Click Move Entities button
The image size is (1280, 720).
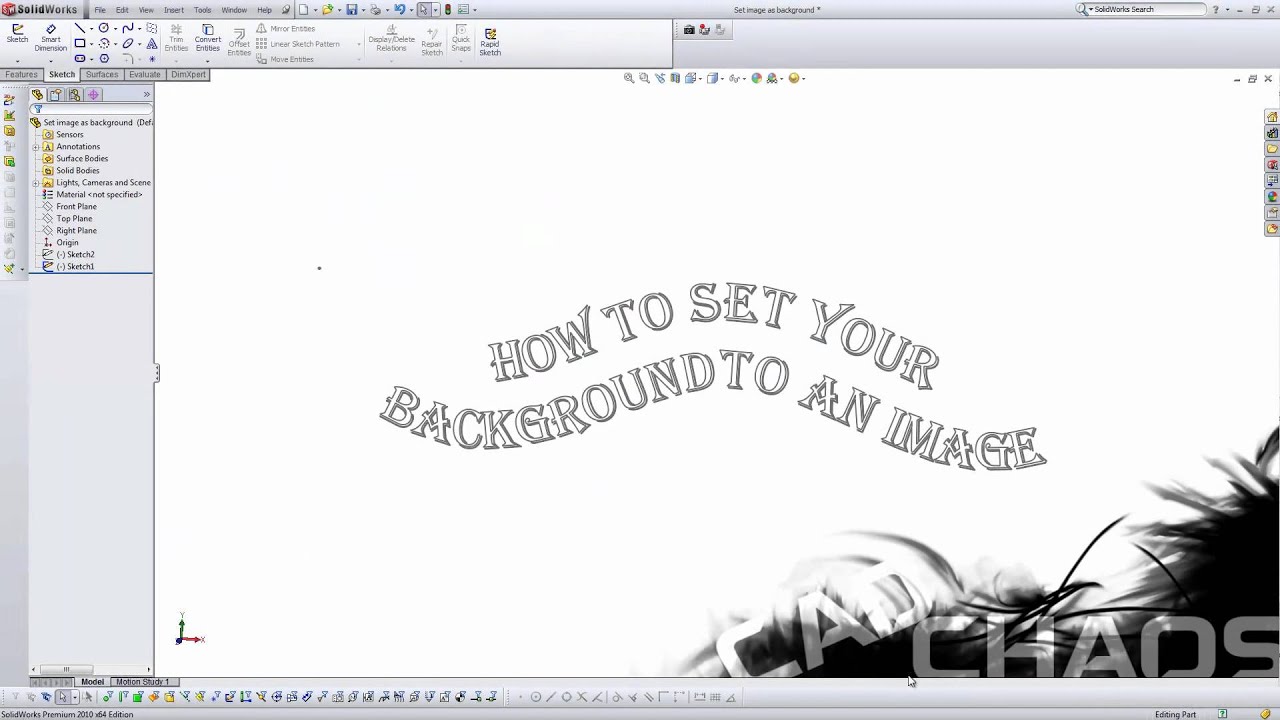click(284, 59)
